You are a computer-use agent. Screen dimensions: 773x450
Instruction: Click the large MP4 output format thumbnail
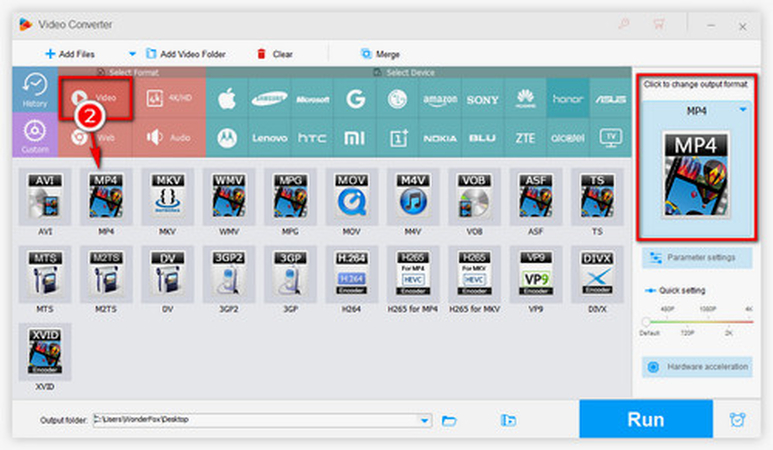pos(696,173)
